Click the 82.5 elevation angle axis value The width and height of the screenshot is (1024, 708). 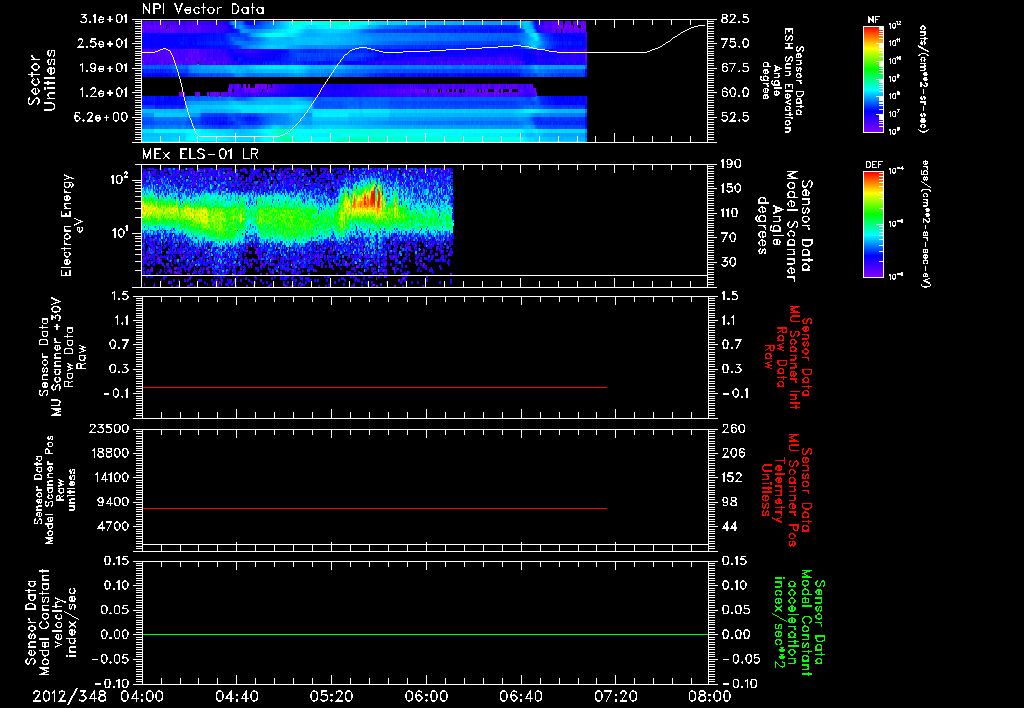[x=735, y=19]
